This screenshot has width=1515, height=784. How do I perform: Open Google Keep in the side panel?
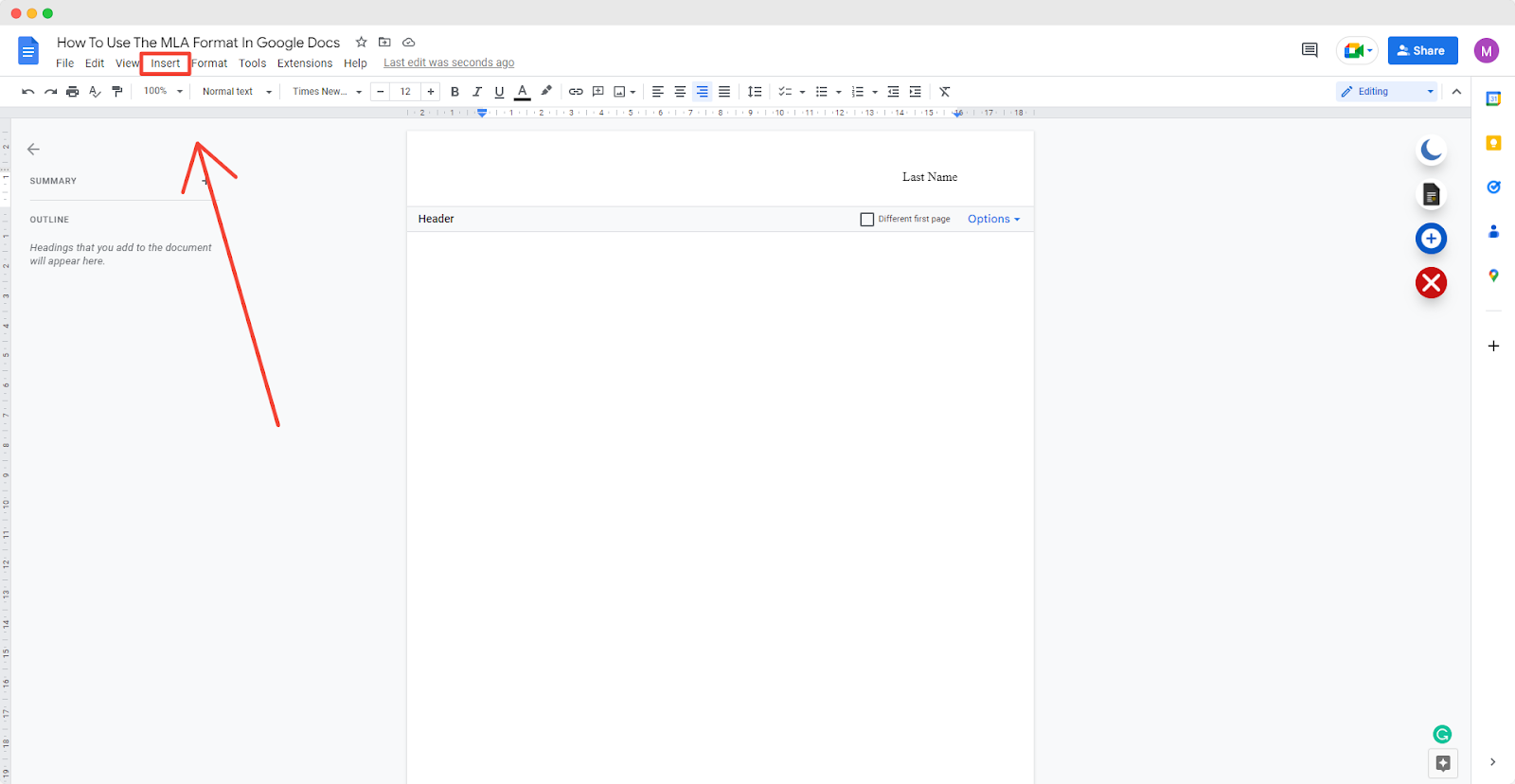coord(1493,143)
